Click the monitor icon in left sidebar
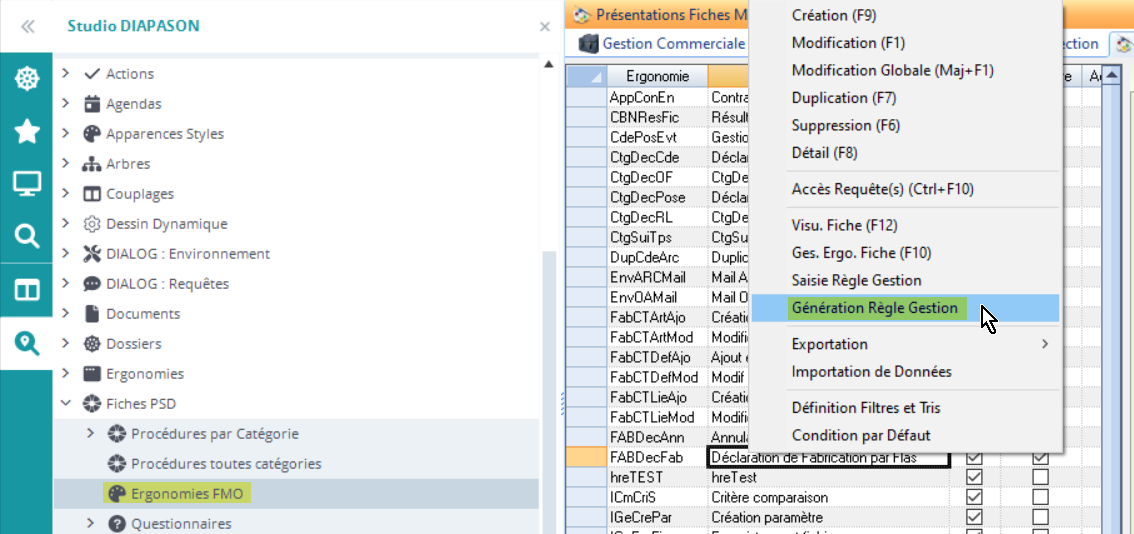 point(26,184)
